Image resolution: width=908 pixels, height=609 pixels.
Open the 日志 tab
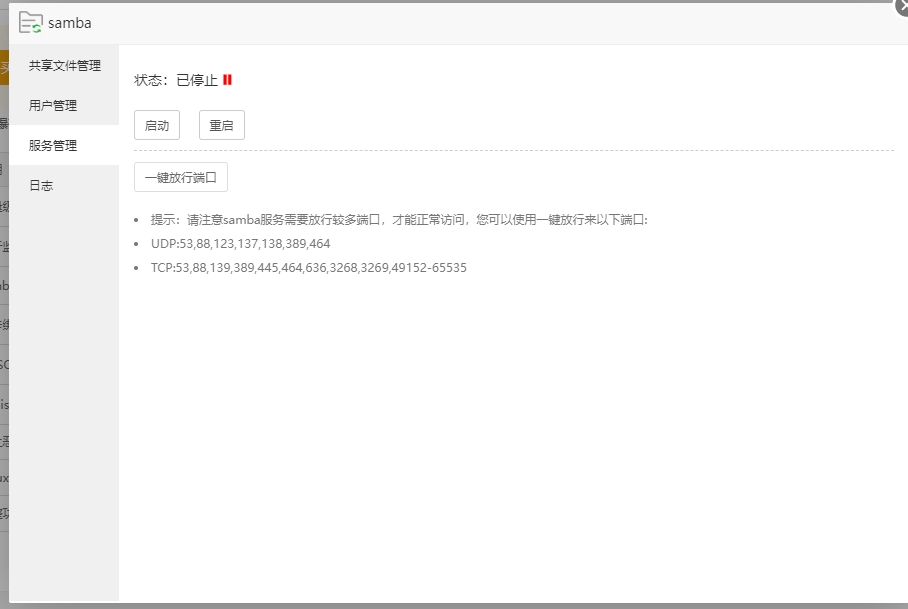(64, 185)
